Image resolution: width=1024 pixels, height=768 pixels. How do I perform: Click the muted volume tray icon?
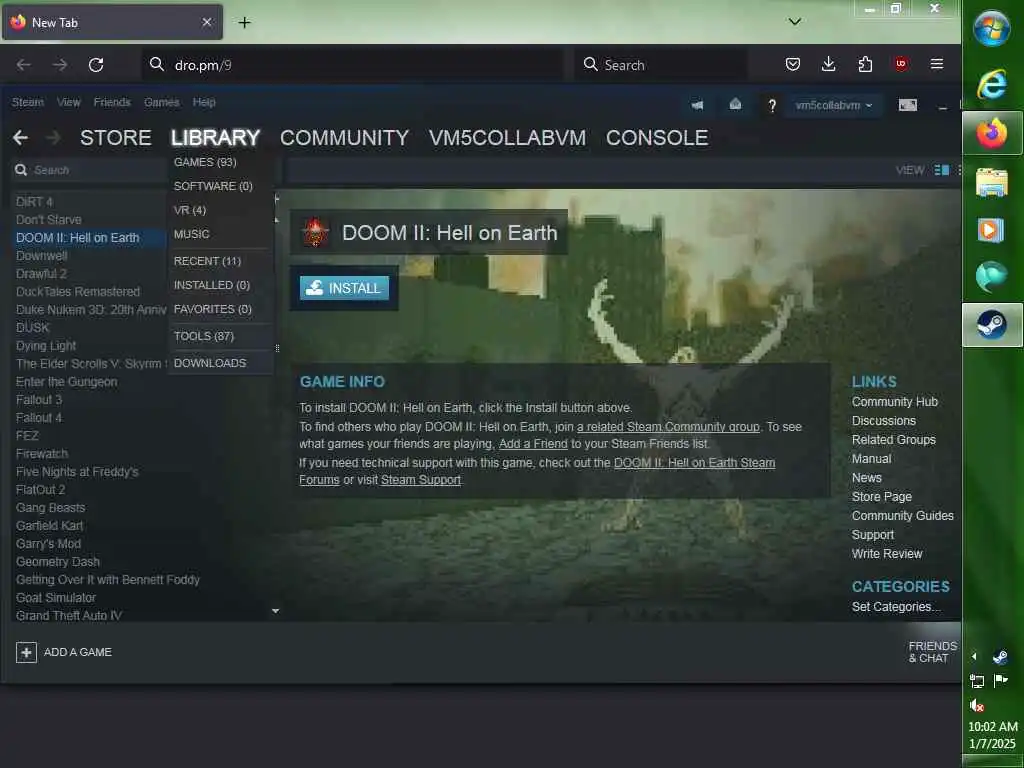pos(977,705)
